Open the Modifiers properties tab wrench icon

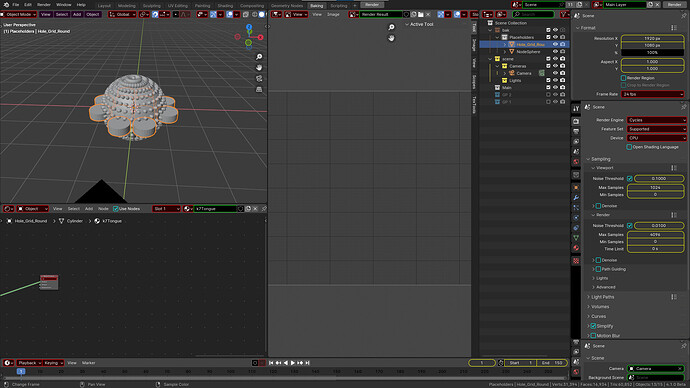pyautogui.click(x=576, y=198)
